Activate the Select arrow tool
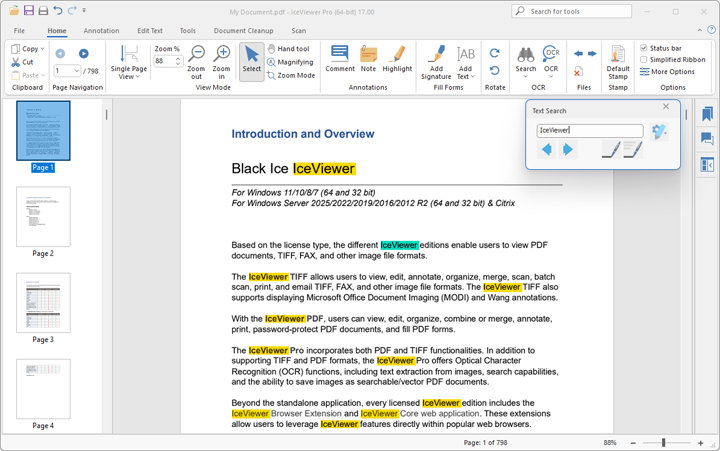The height and width of the screenshot is (451, 720). click(252, 62)
